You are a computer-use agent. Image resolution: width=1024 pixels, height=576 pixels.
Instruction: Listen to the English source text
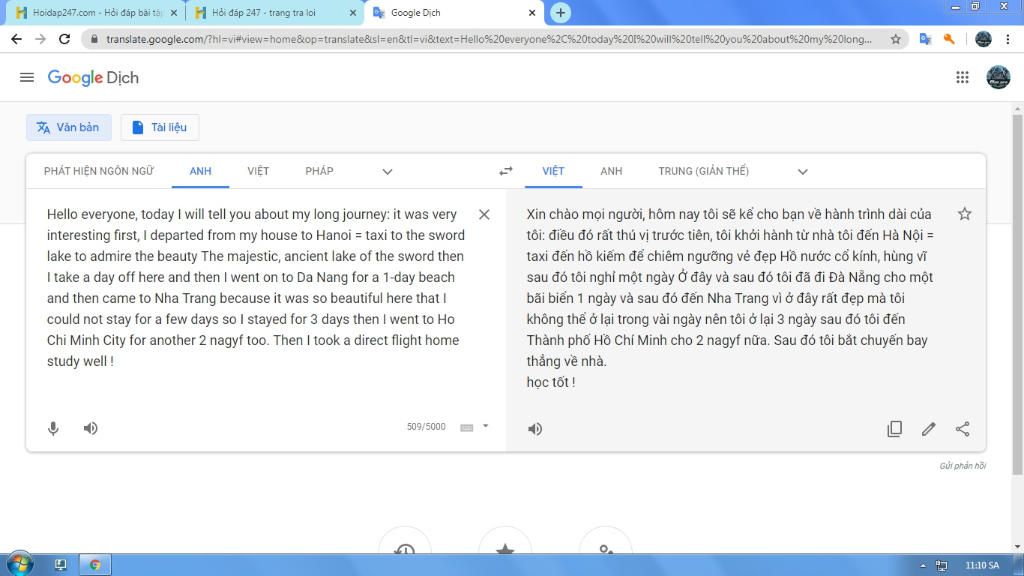tap(90, 428)
